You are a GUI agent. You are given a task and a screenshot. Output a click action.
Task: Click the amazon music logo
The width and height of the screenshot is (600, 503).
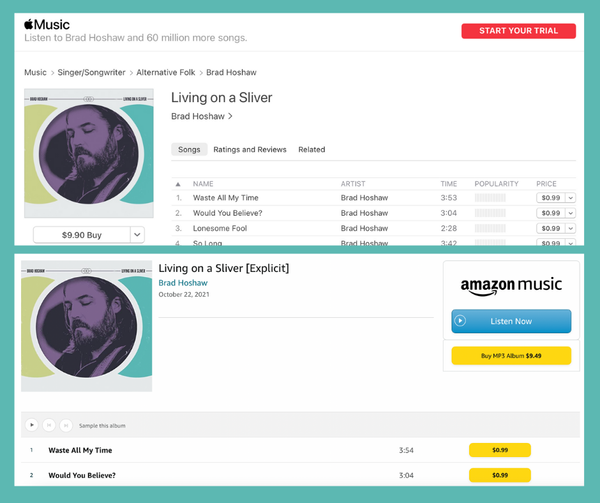click(x=511, y=286)
